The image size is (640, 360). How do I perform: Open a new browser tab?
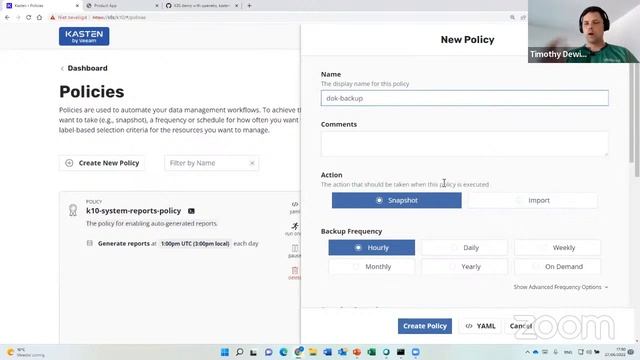coord(249,6)
